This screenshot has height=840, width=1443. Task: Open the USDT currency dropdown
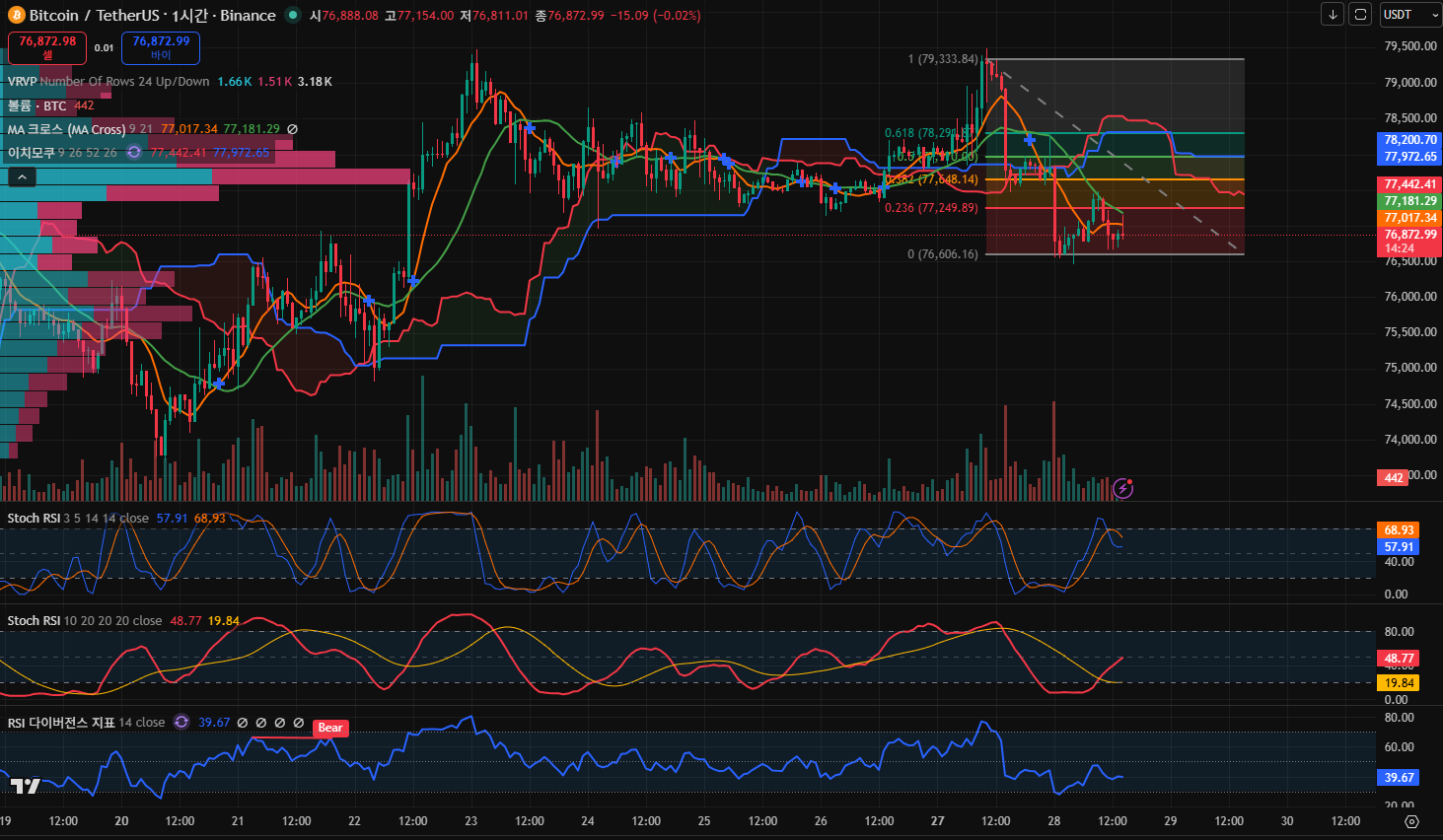(1410, 15)
